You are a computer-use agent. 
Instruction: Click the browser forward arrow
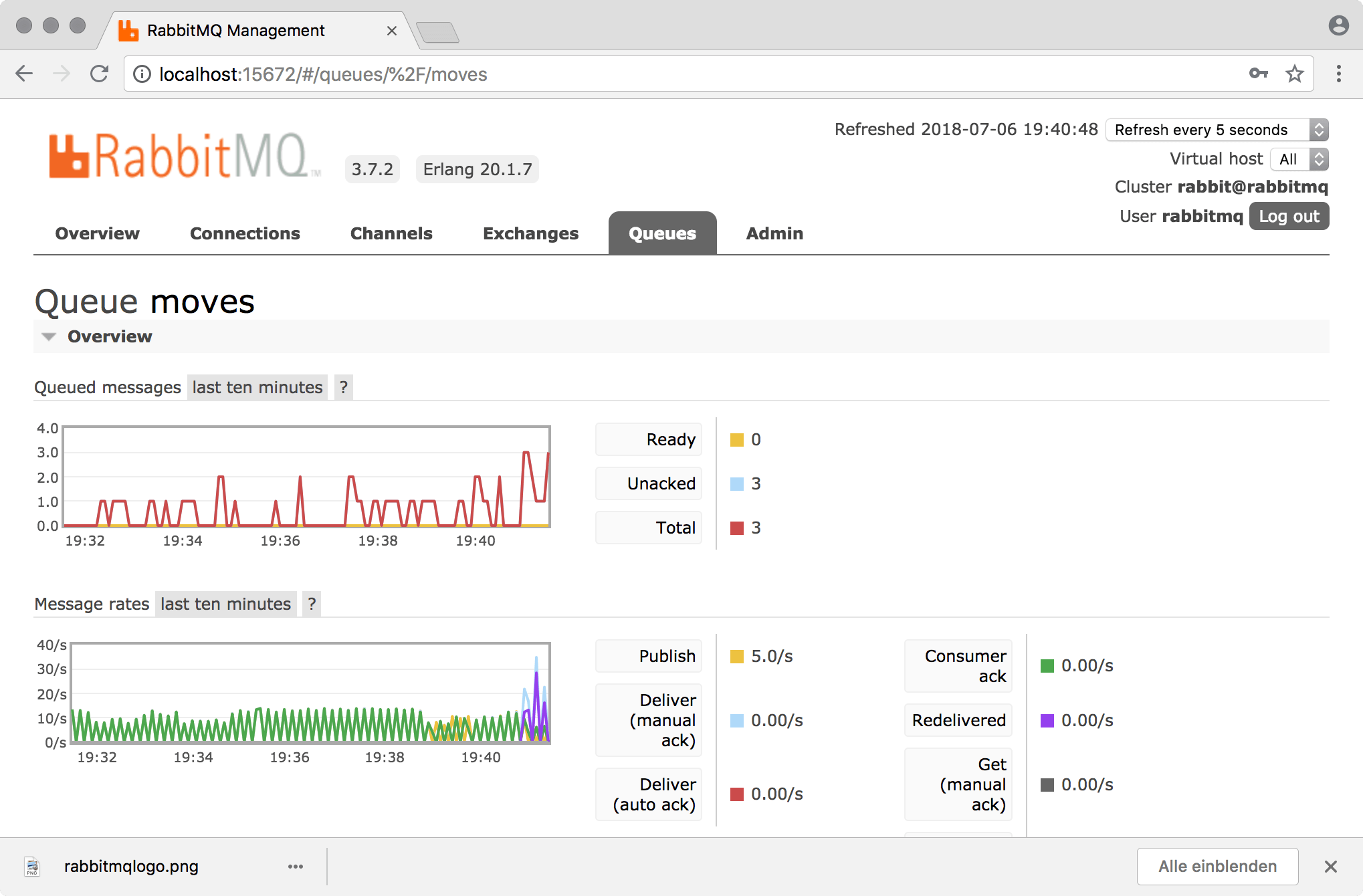pyautogui.click(x=62, y=74)
